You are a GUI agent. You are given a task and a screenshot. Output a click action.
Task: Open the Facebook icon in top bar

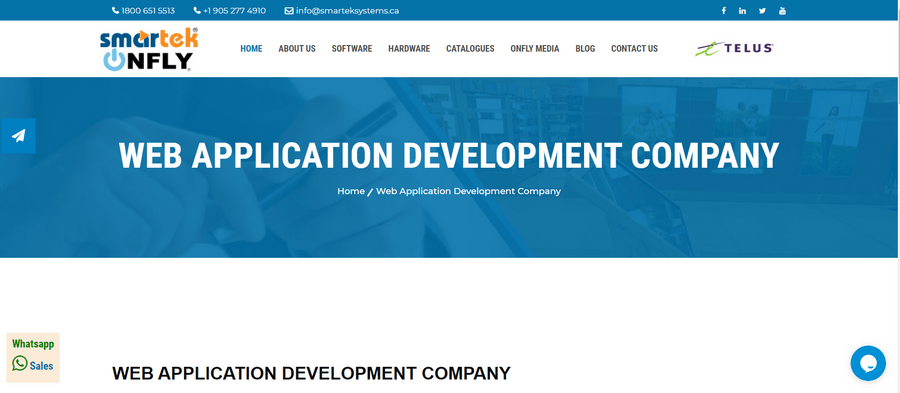click(x=723, y=10)
